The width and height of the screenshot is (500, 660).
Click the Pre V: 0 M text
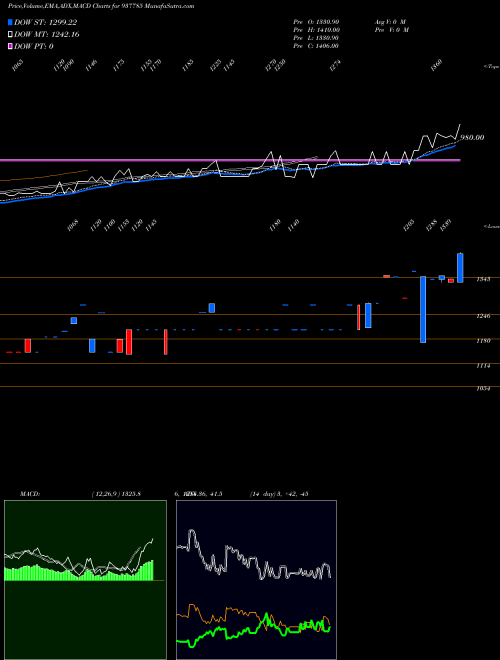pos(392,30)
